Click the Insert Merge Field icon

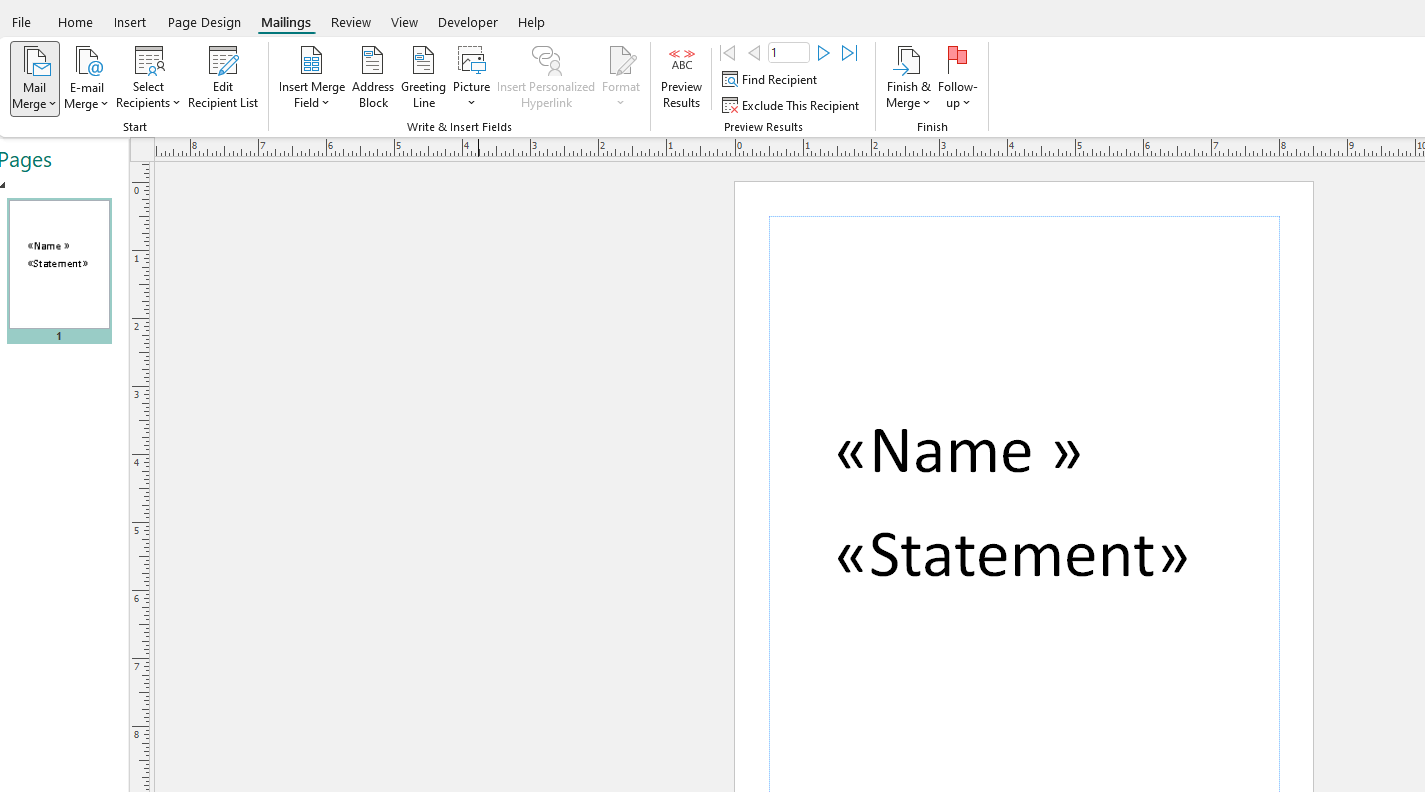pyautogui.click(x=312, y=61)
